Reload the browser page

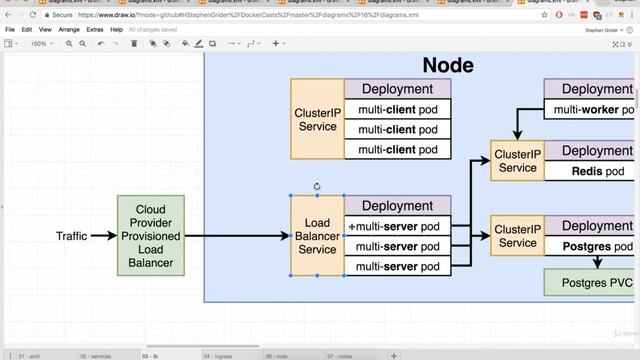coord(33,15)
